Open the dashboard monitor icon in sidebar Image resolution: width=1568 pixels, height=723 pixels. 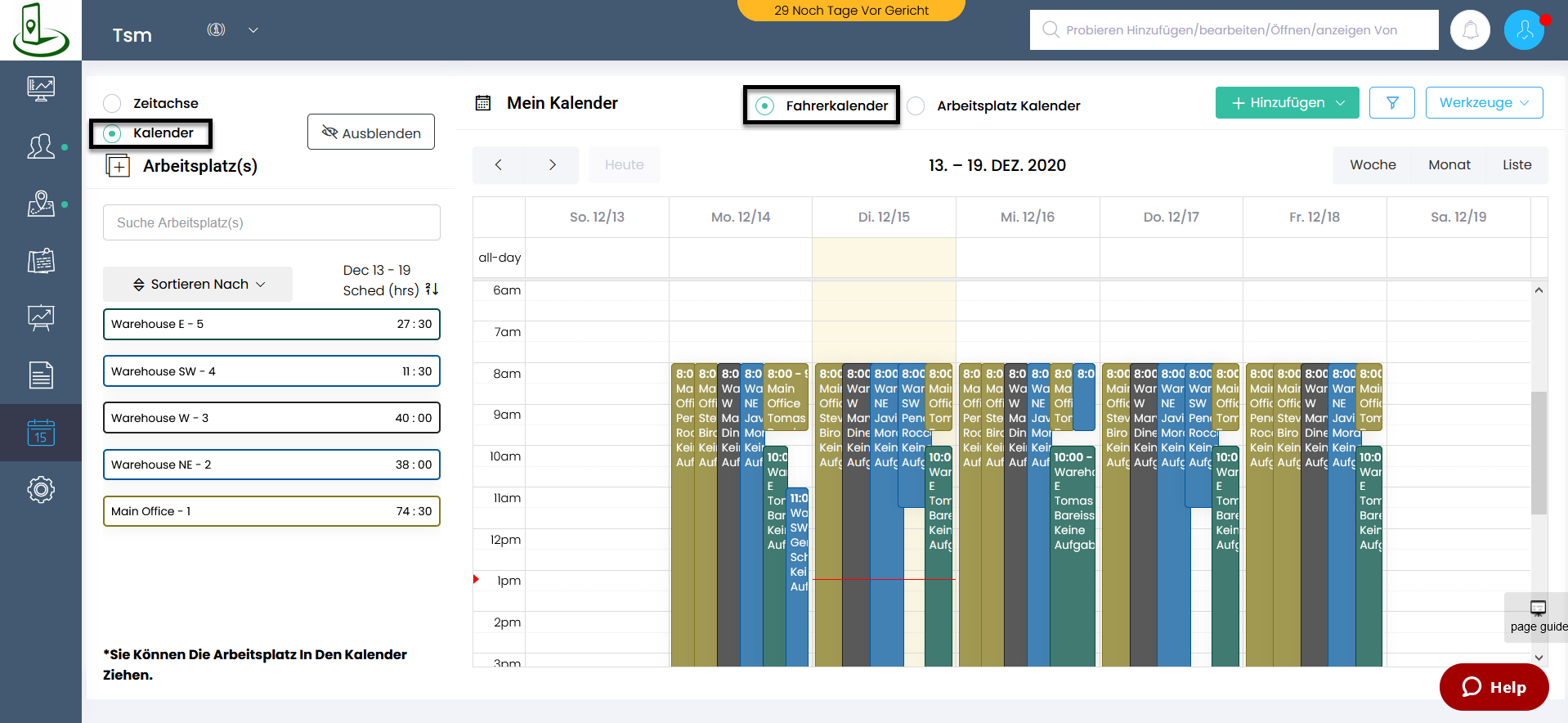click(x=41, y=88)
